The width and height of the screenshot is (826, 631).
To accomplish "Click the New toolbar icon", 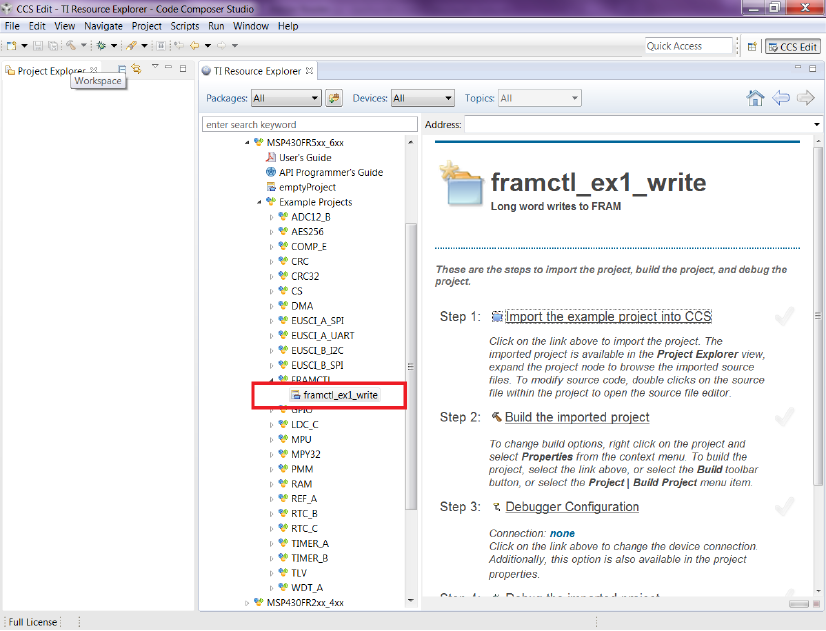I will (11, 46).
